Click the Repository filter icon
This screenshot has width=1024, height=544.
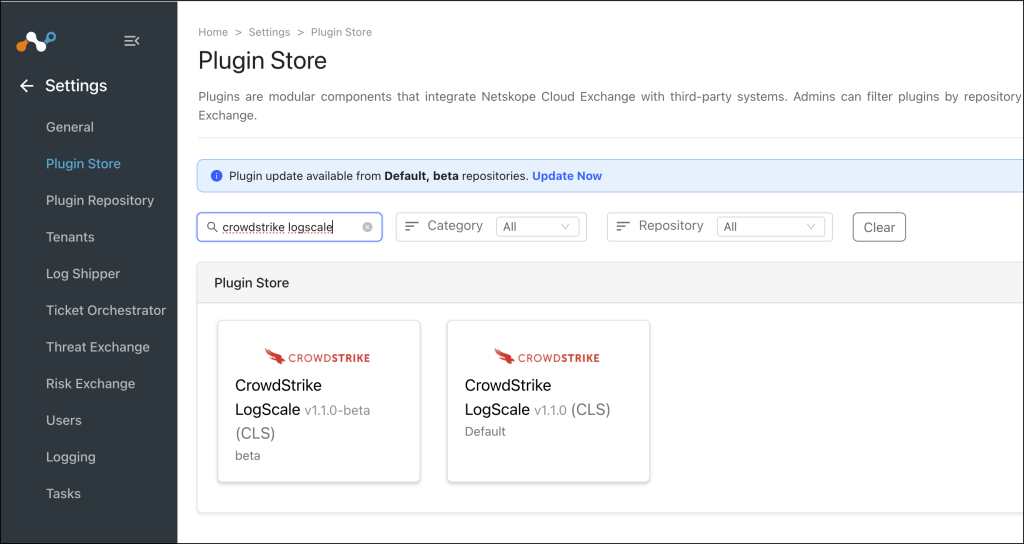tap(623, 226)
